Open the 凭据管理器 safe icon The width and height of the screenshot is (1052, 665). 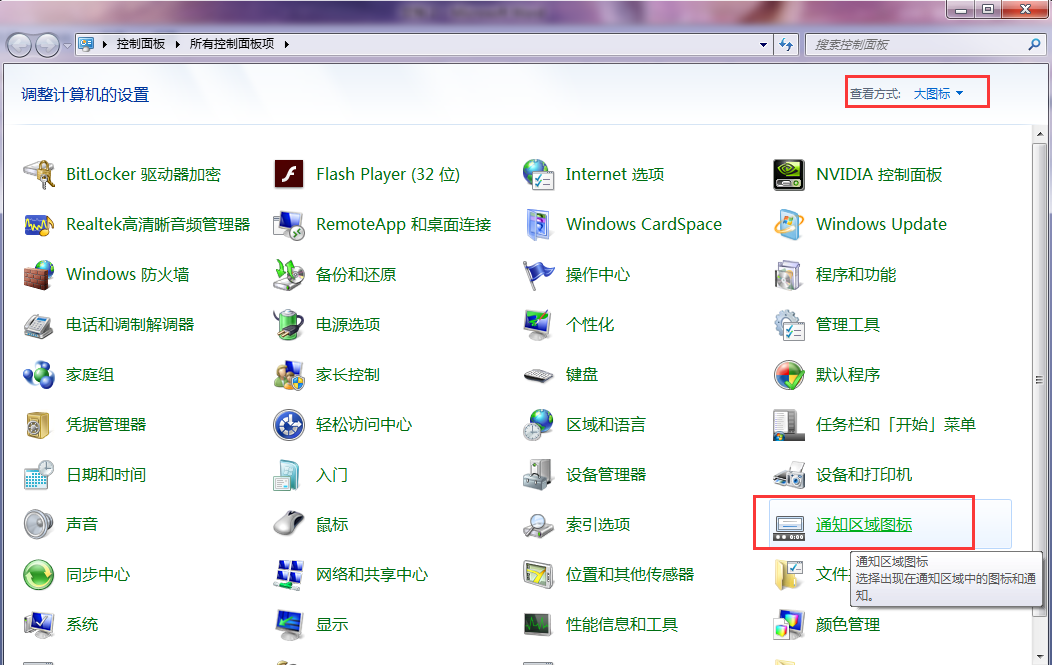pos(39,425)
